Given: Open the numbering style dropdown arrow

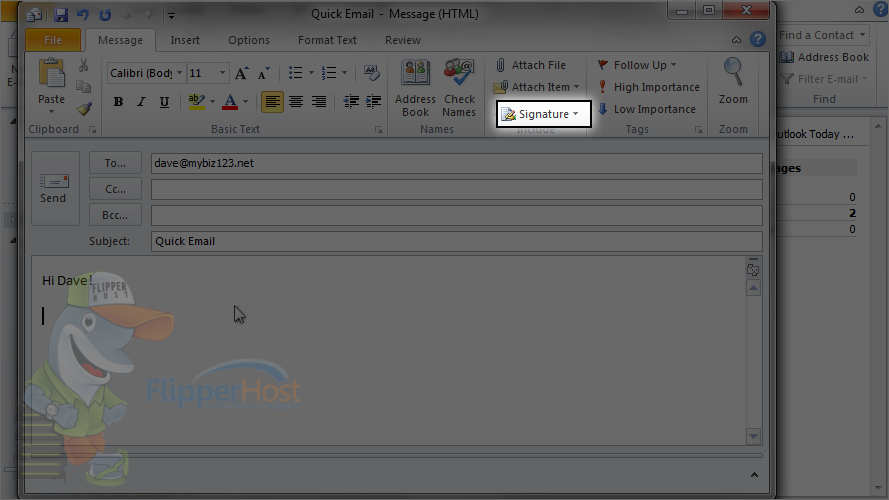Looking at the screenshot, I should click(x=344, y=73).
